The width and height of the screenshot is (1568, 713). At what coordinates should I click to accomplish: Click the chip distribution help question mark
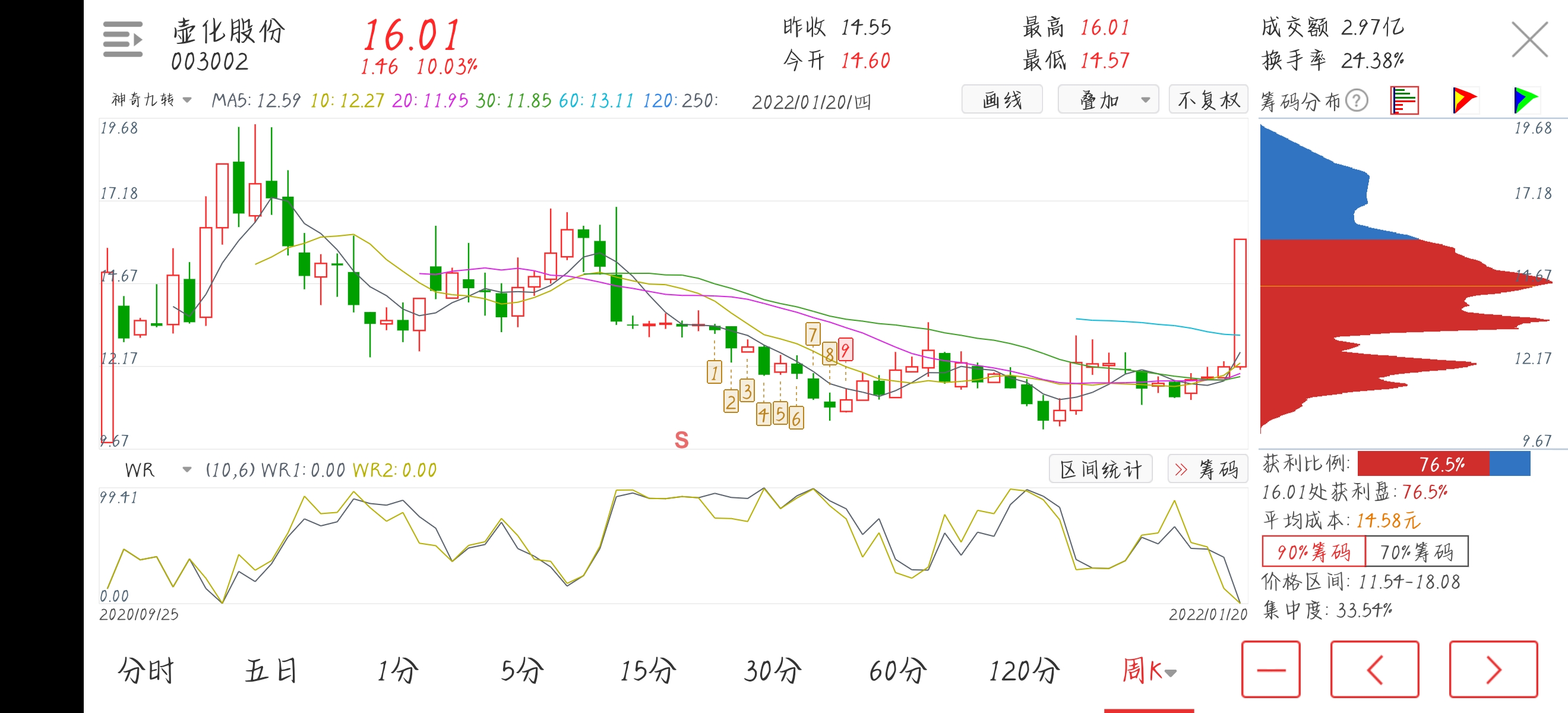pos(1356,100)
